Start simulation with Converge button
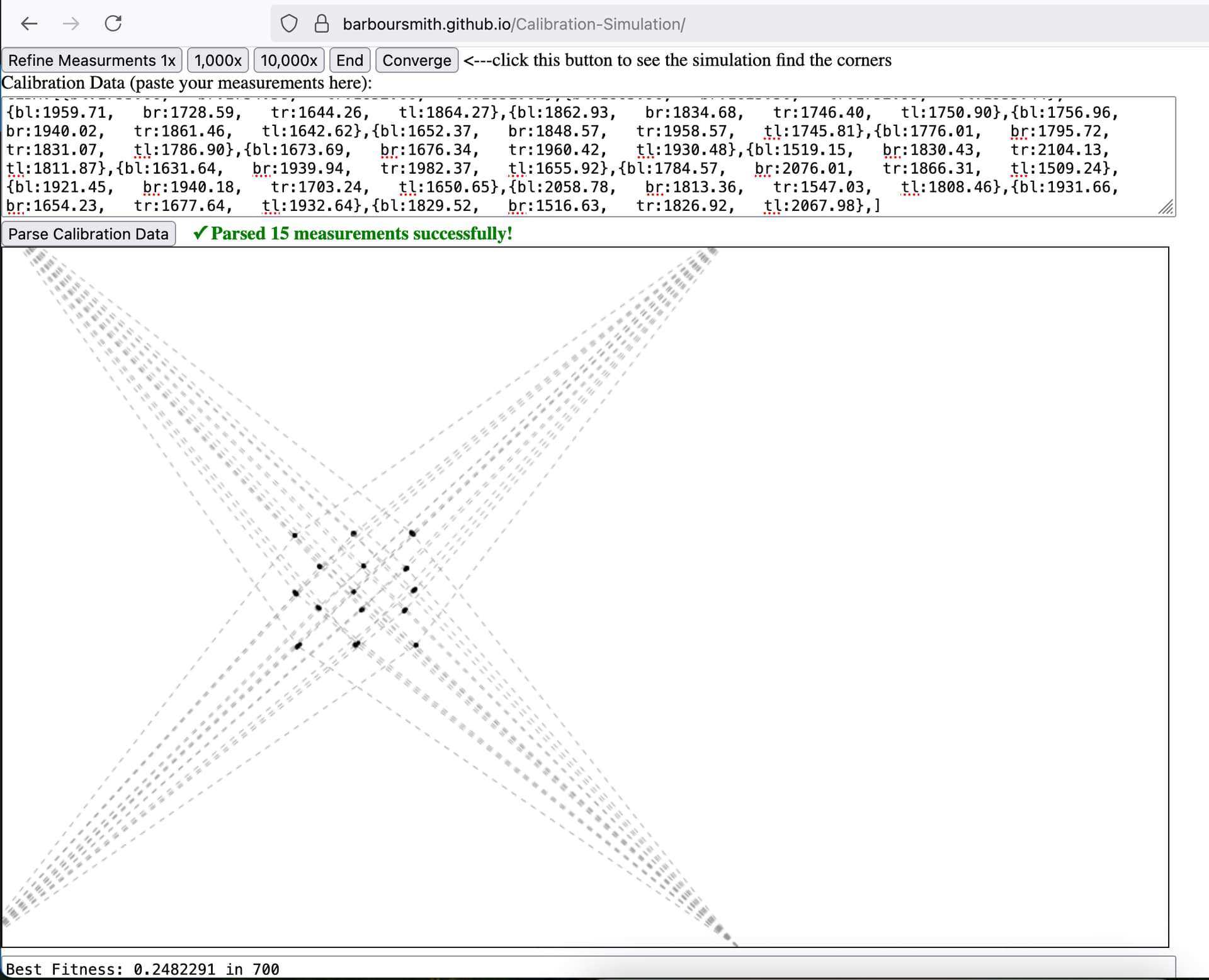The image size is (1209, 980). (x=416, y=60)
